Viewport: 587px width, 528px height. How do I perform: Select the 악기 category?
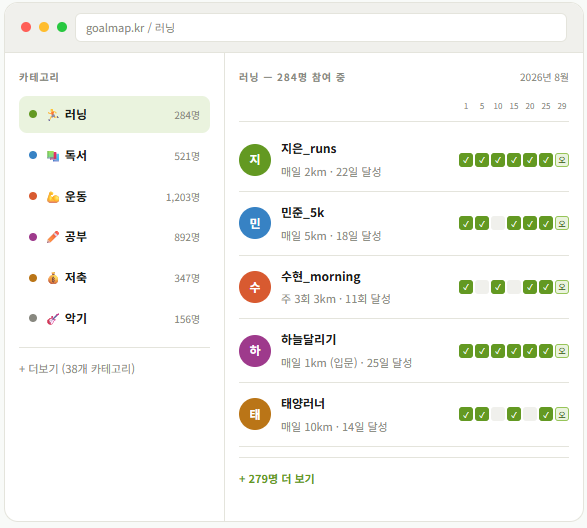click(x=114, y=319)
